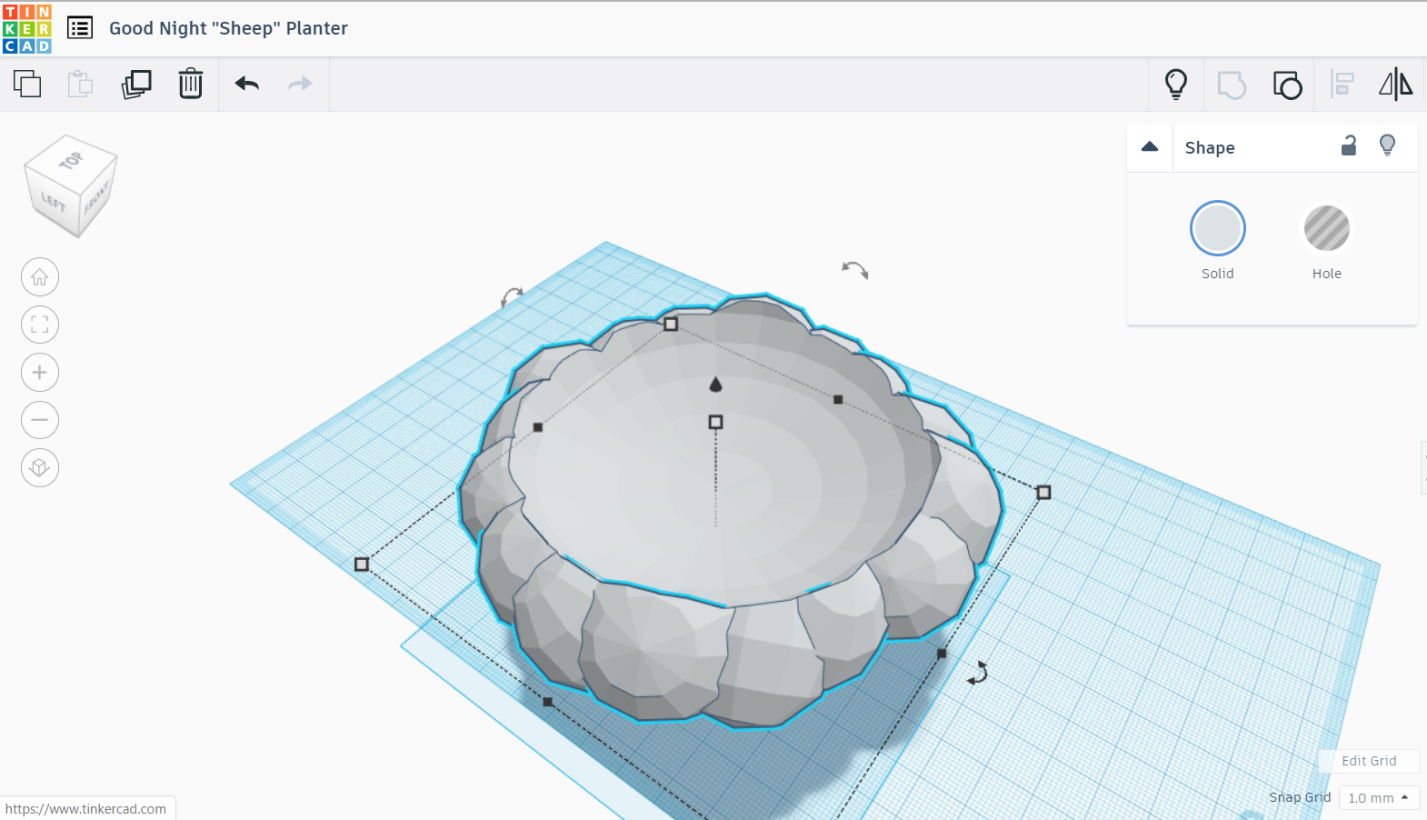Open the Snap Grid 1.0 mm dropdown
Viewport: 1427px width, 820px height.
1379,798
